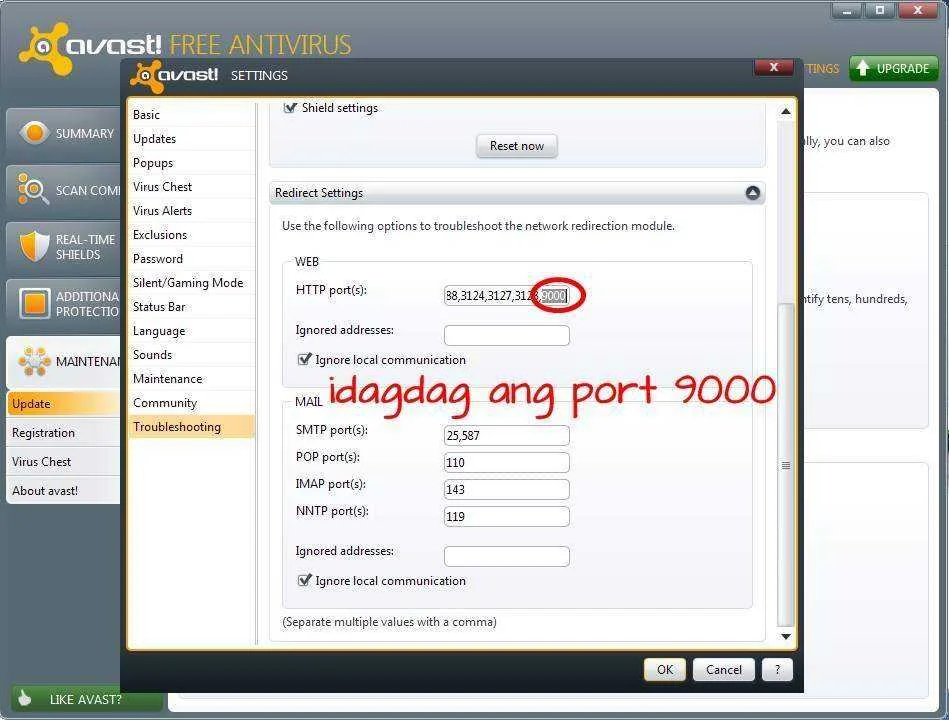This screenshot has width=949, height=720.
Task: Open Summary tab in main window
Action: (64, 133)
